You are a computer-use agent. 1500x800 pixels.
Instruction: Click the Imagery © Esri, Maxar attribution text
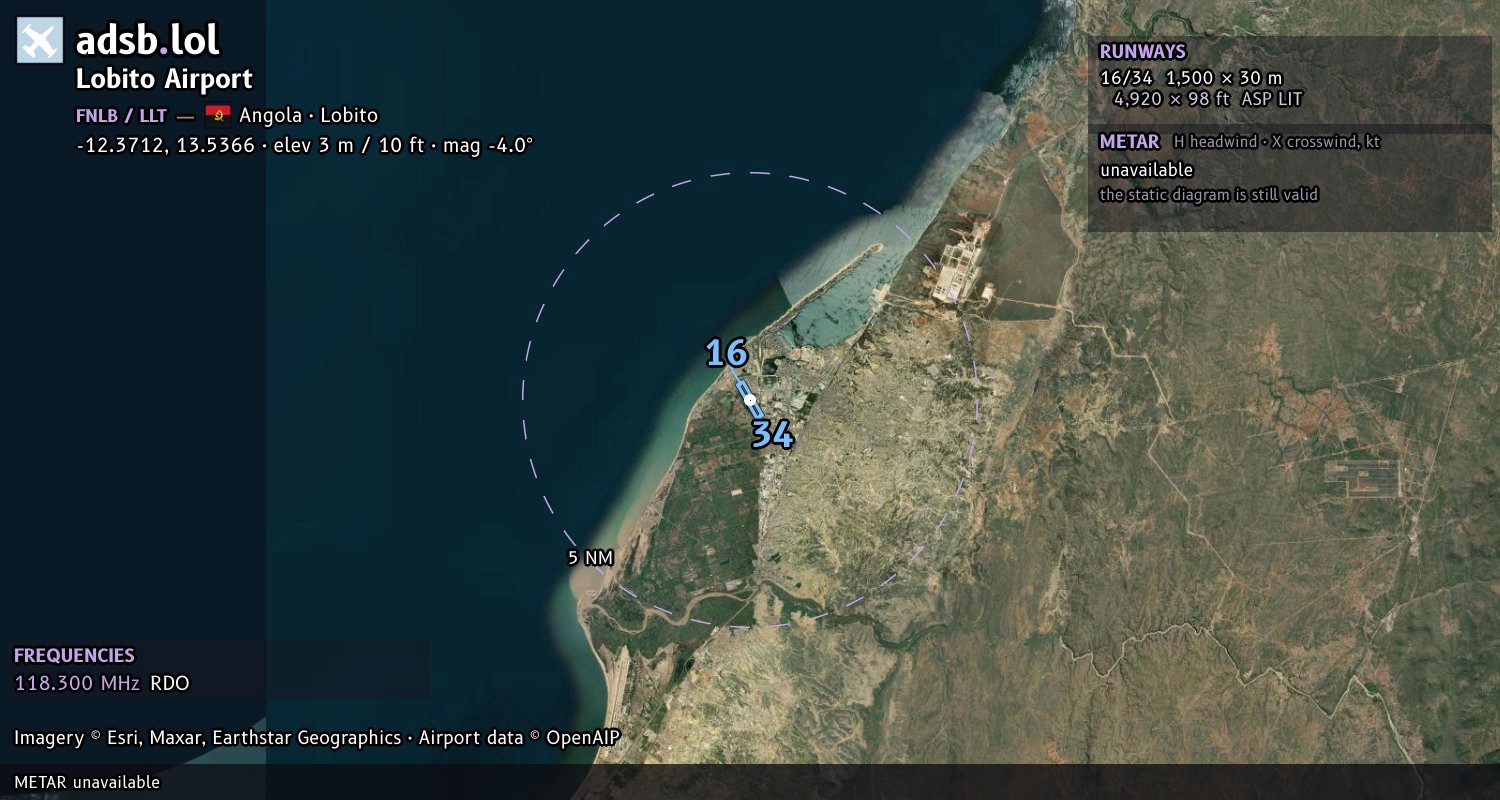[x=207, y=738]
